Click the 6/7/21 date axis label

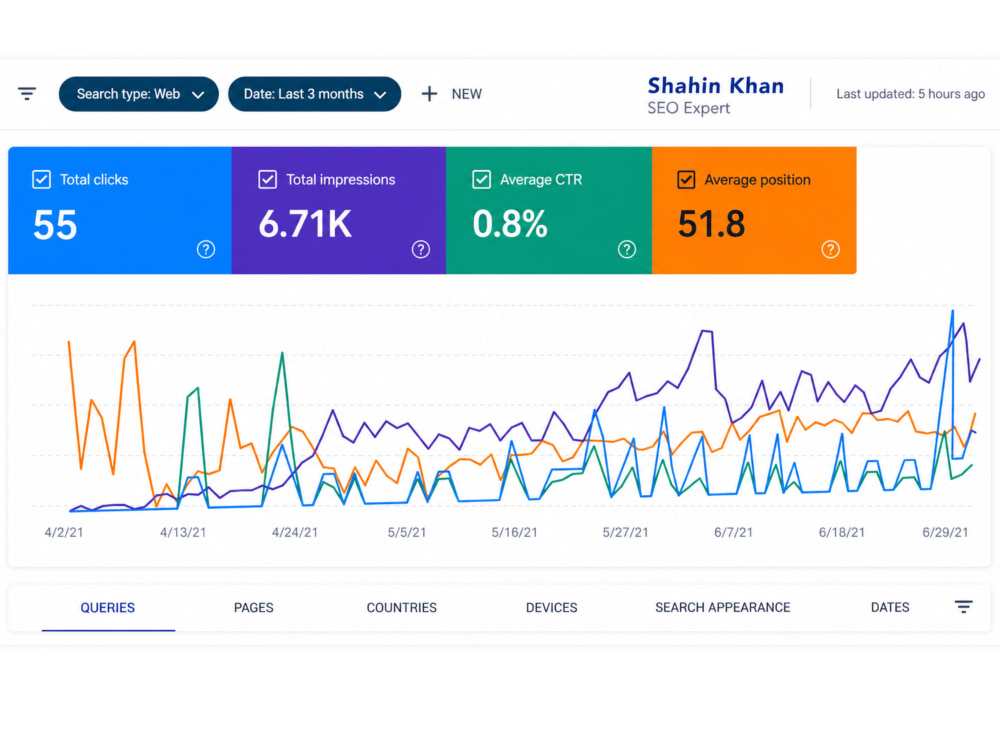[733, 533]
